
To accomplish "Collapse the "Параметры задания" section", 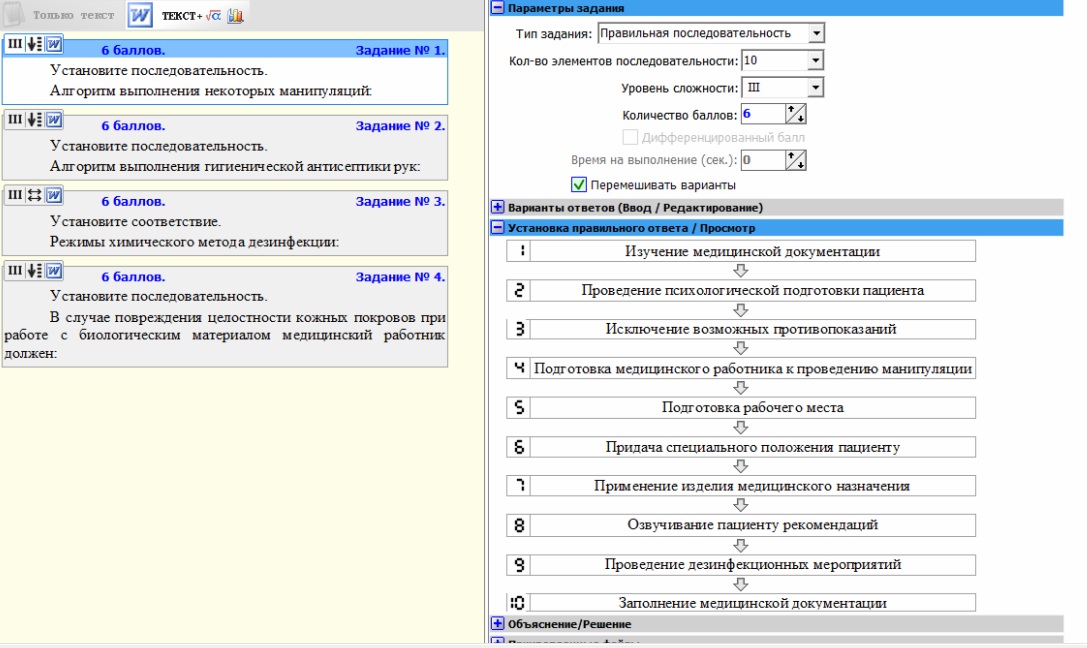I will [497, 8].
